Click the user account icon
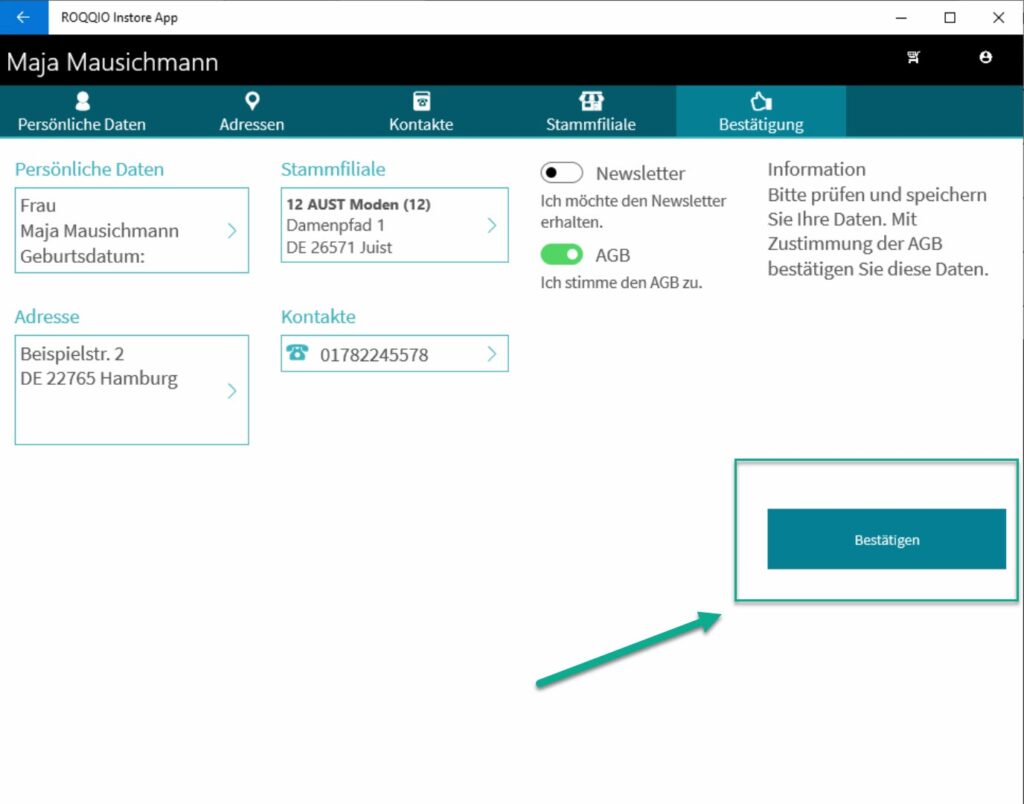 coord(986,58)
